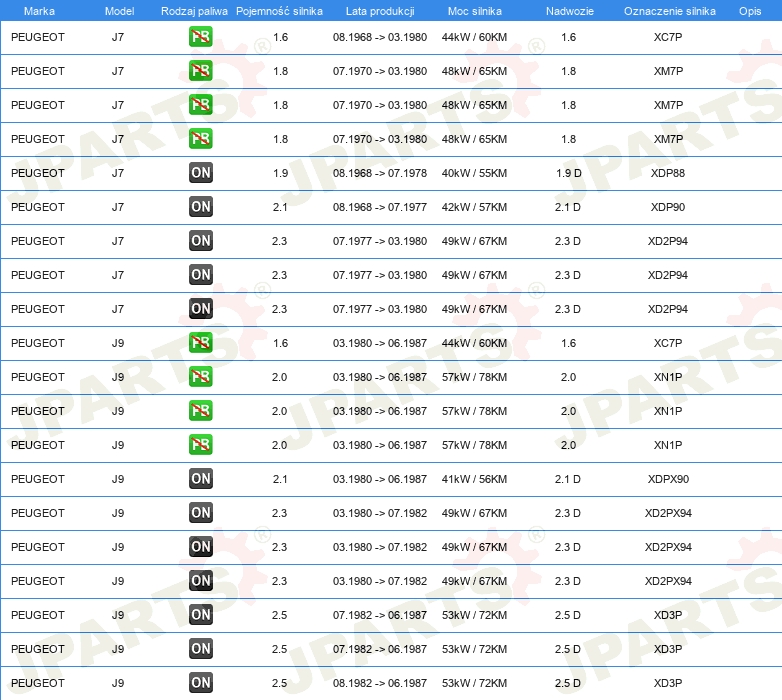Click the power value 41kW / 56KM
This screenshot has width=782, height=700.
click(x=474, y=479)
